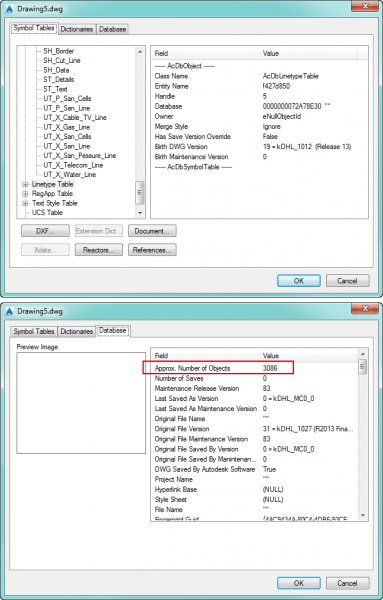Select Maintenance Release Version row
The image size is (383, 600).
[x=254, y=388]
